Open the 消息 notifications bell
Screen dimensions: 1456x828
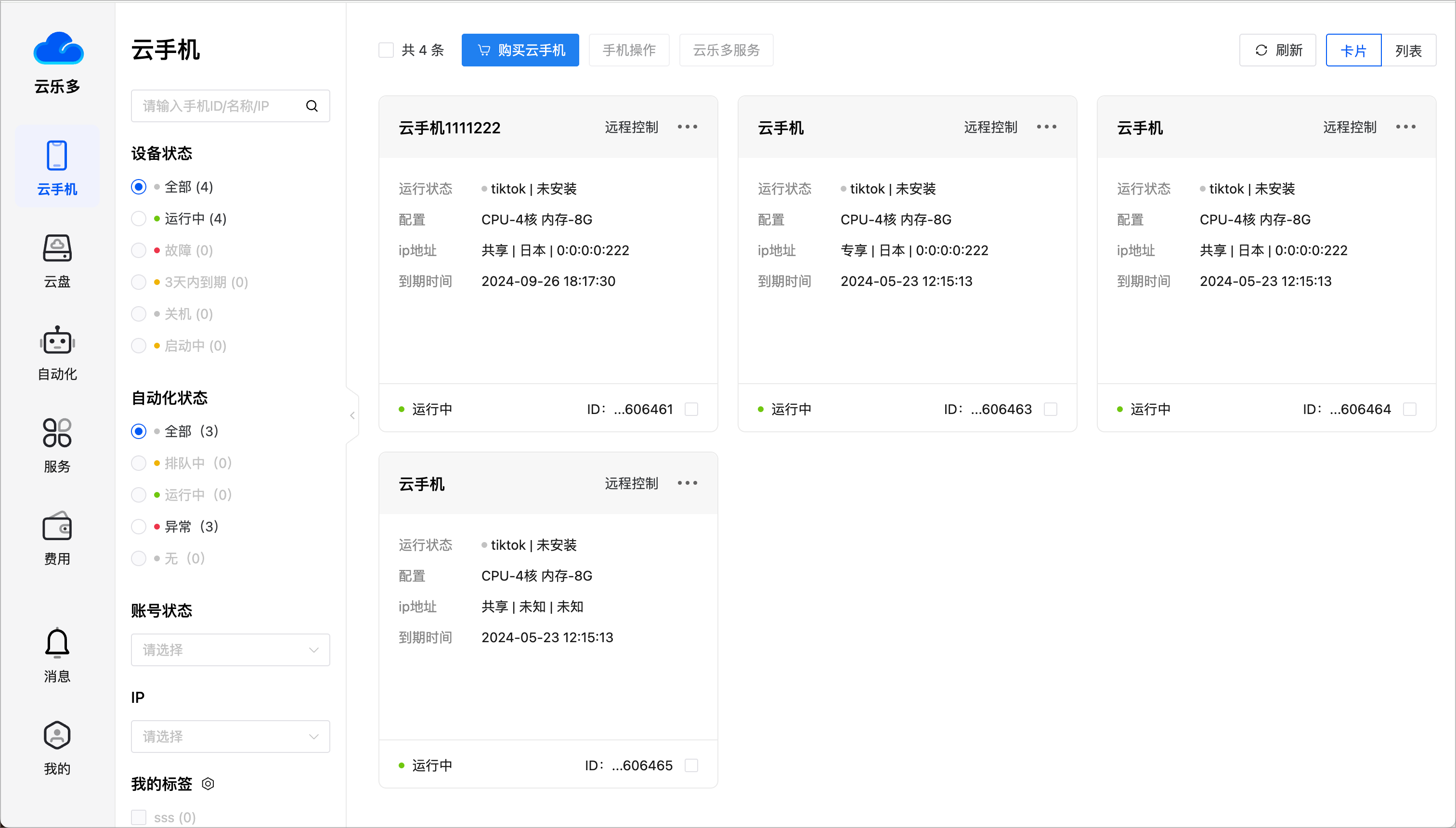coord(57,655)
